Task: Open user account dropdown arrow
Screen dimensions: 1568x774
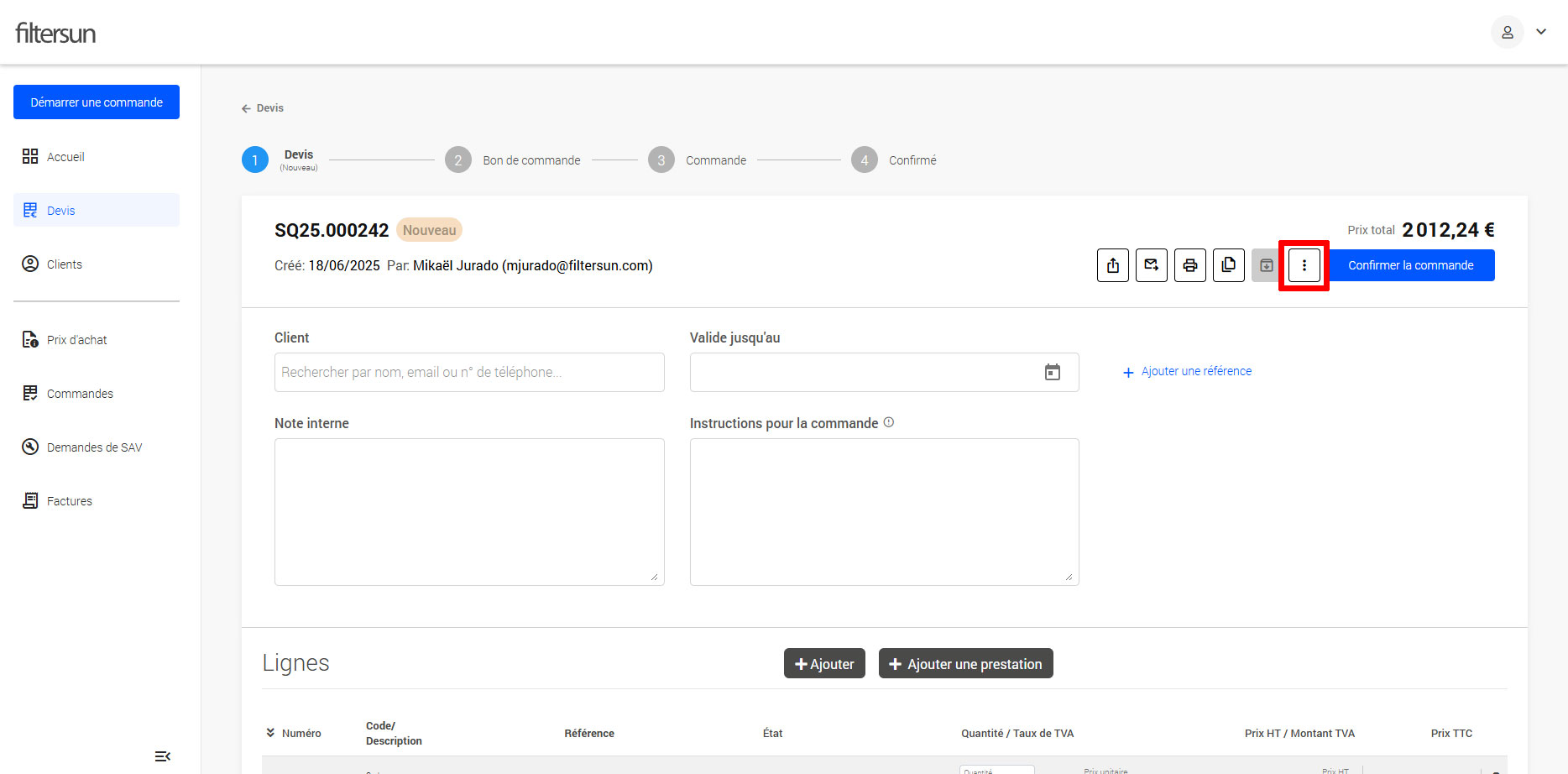Action: click(x=1541, y=32)
